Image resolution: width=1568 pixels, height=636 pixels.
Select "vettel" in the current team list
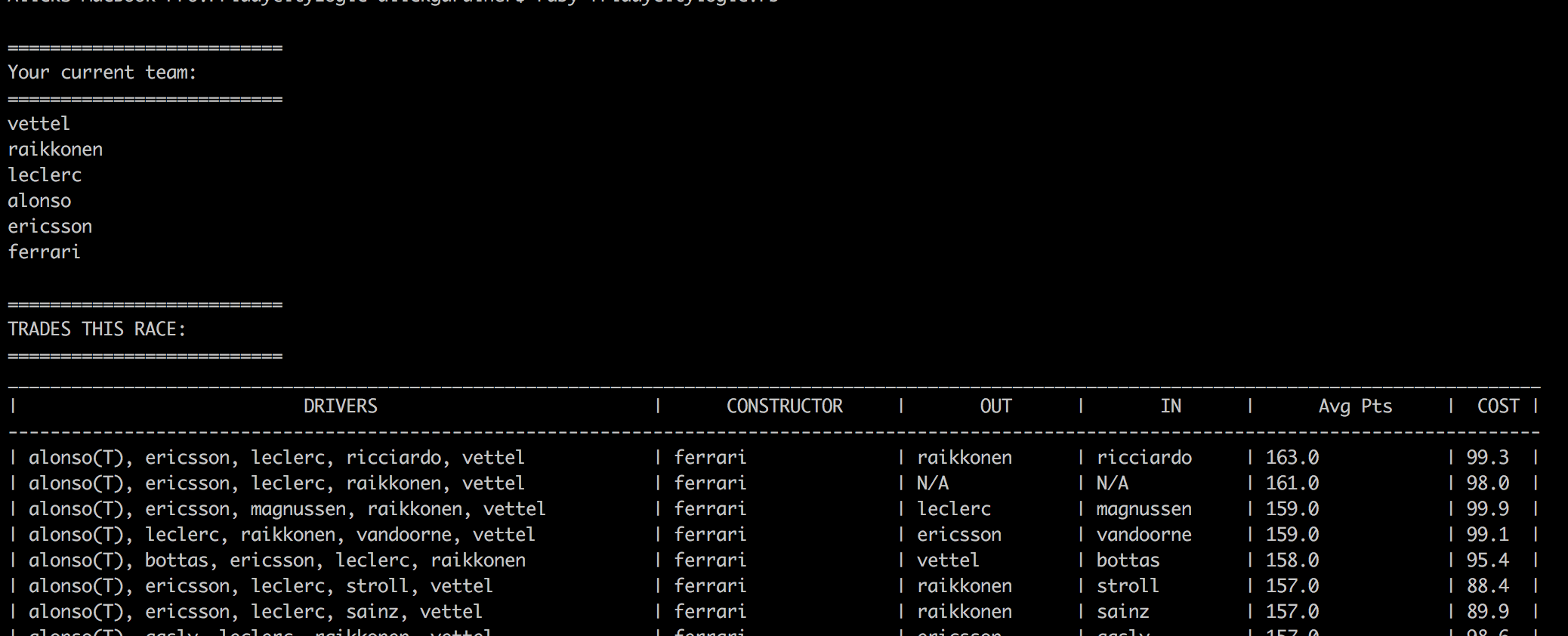(x=39, y=124)
